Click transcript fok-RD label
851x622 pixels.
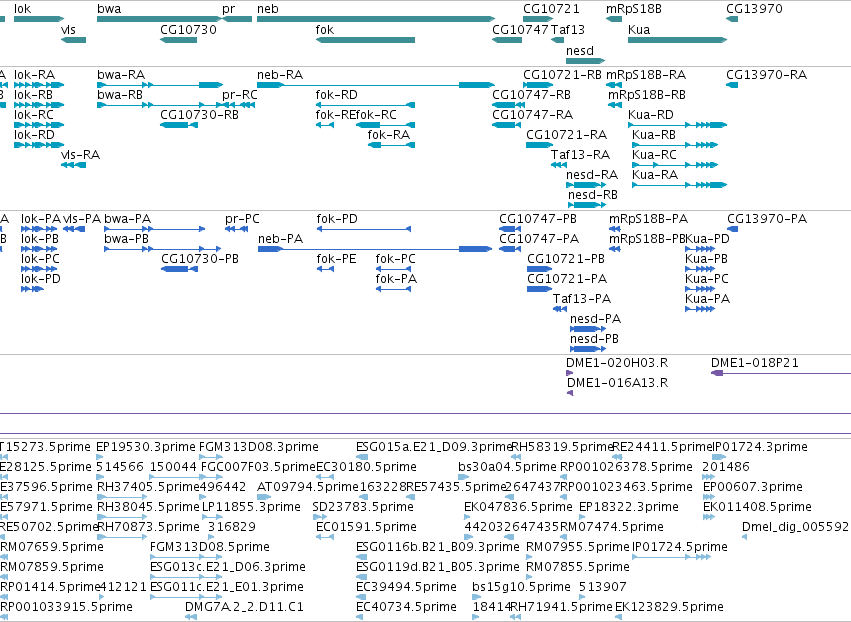click(x=336, y=94)
